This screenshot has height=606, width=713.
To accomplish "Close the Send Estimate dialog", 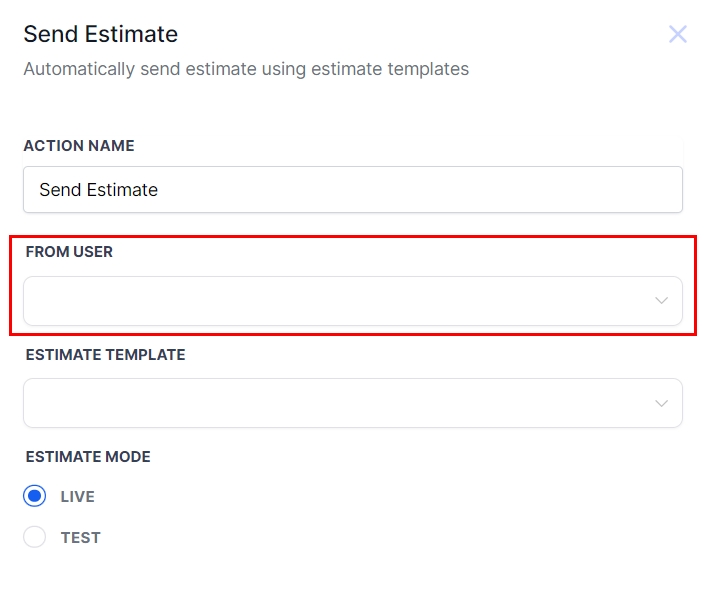I will pos(677,35).
